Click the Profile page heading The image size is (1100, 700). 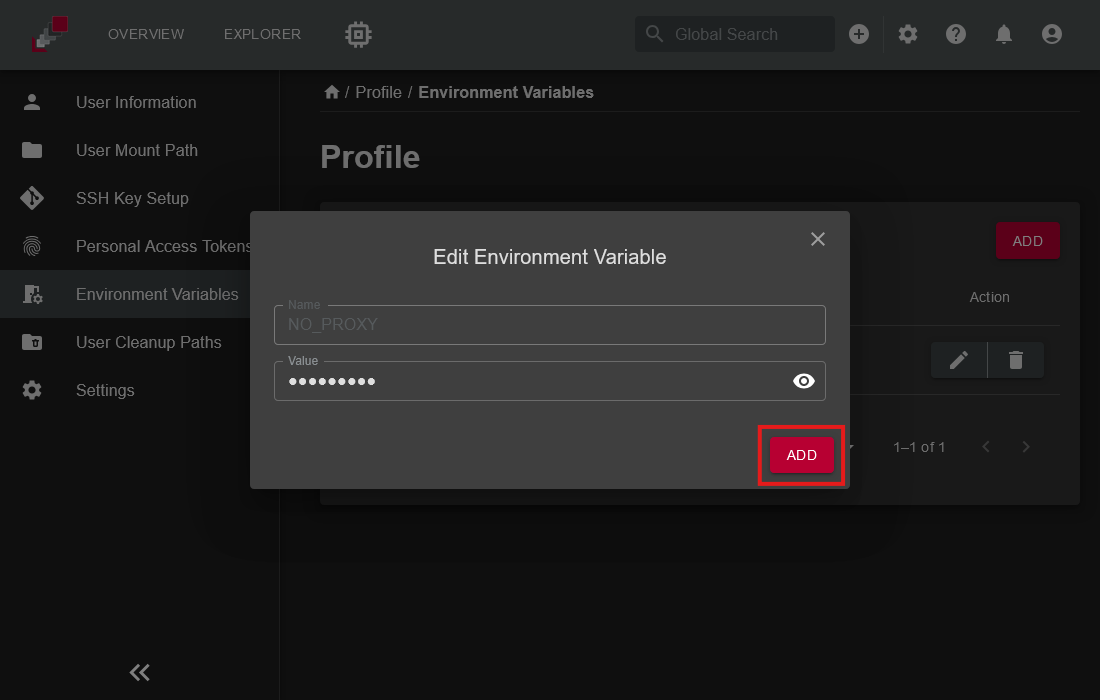point(370,157)
